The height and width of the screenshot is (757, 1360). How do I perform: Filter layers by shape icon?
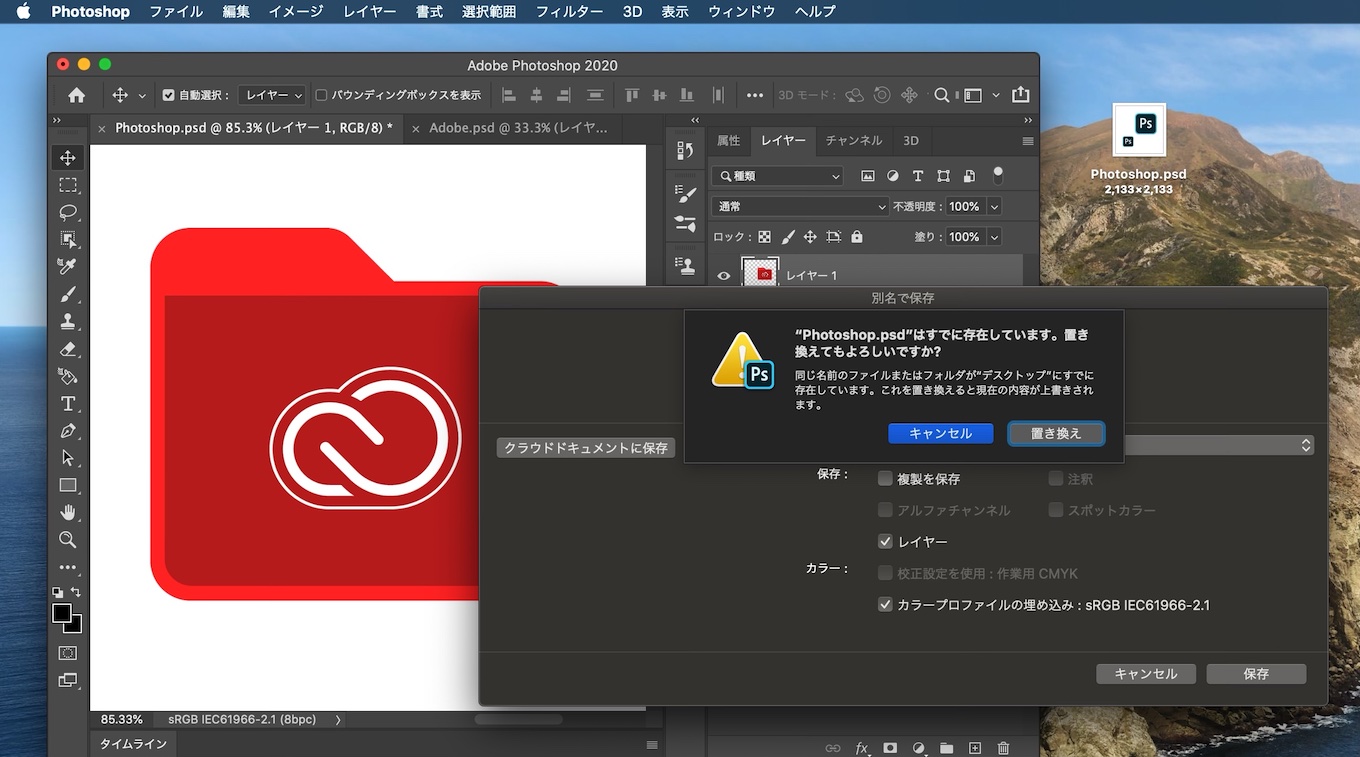[x=943, y=176]
